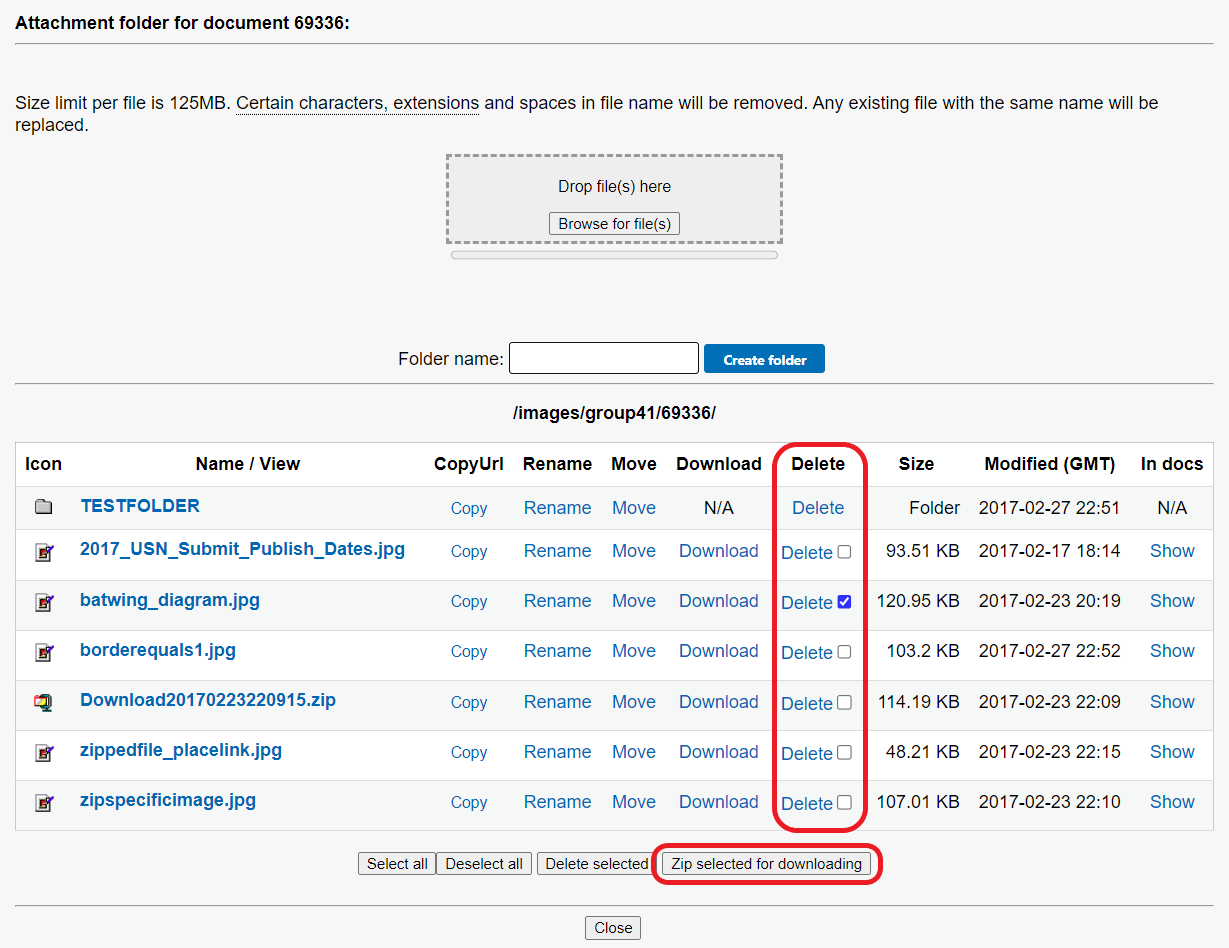The width and height of the screenshot is (1229, 948).
Task: Move the TESTFOLDER folder
Action: click(634, 508)
